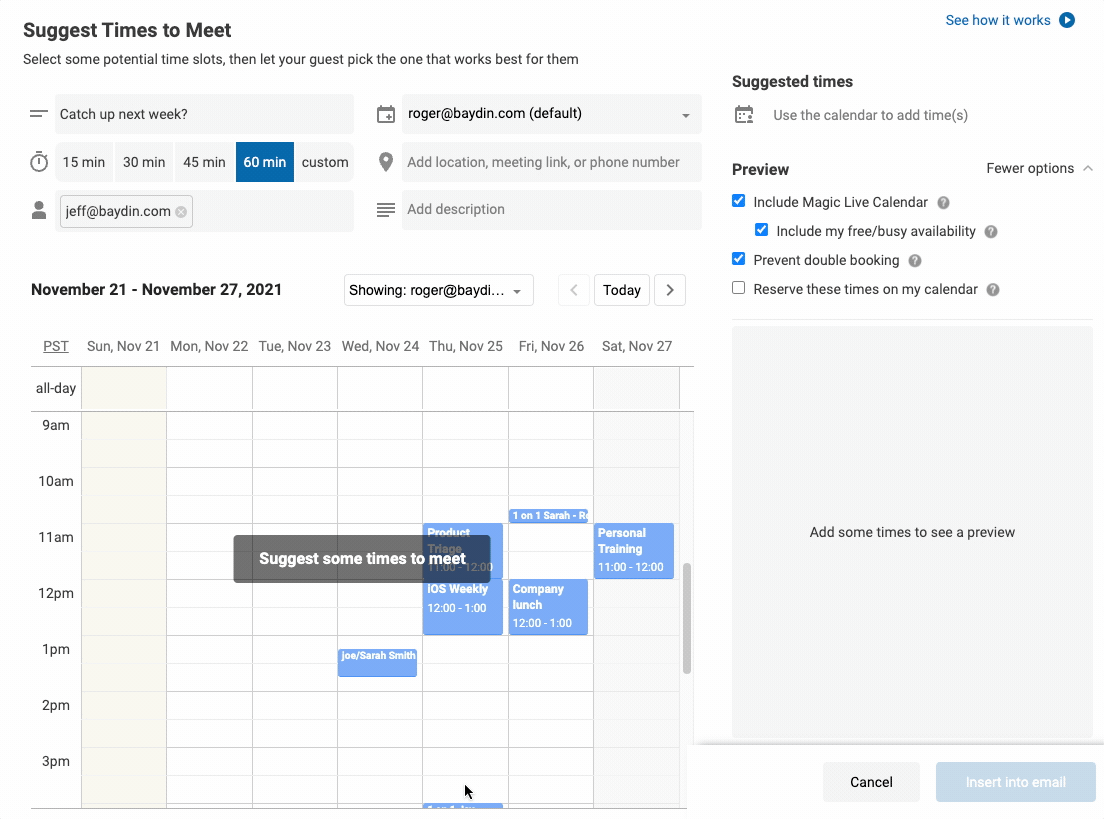Screen dimensions: 1104x819
Task: Collapse the preview with Fewer options
Action: (x=1039, y=168)
